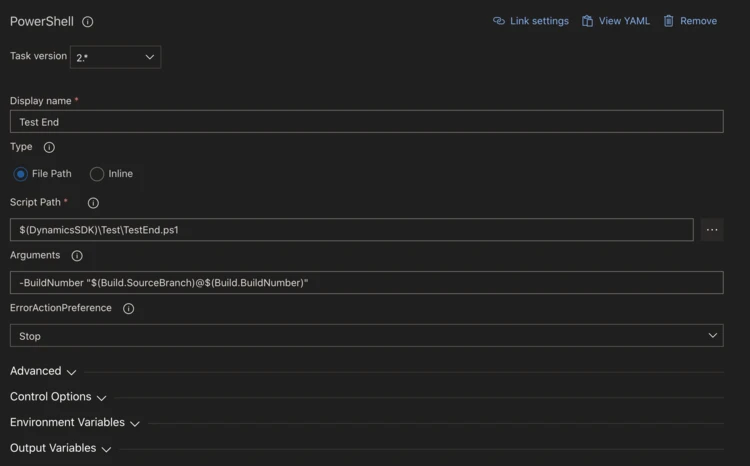750x466 pixels.
Task: Click into the Display name field
Action: [366, 122]
